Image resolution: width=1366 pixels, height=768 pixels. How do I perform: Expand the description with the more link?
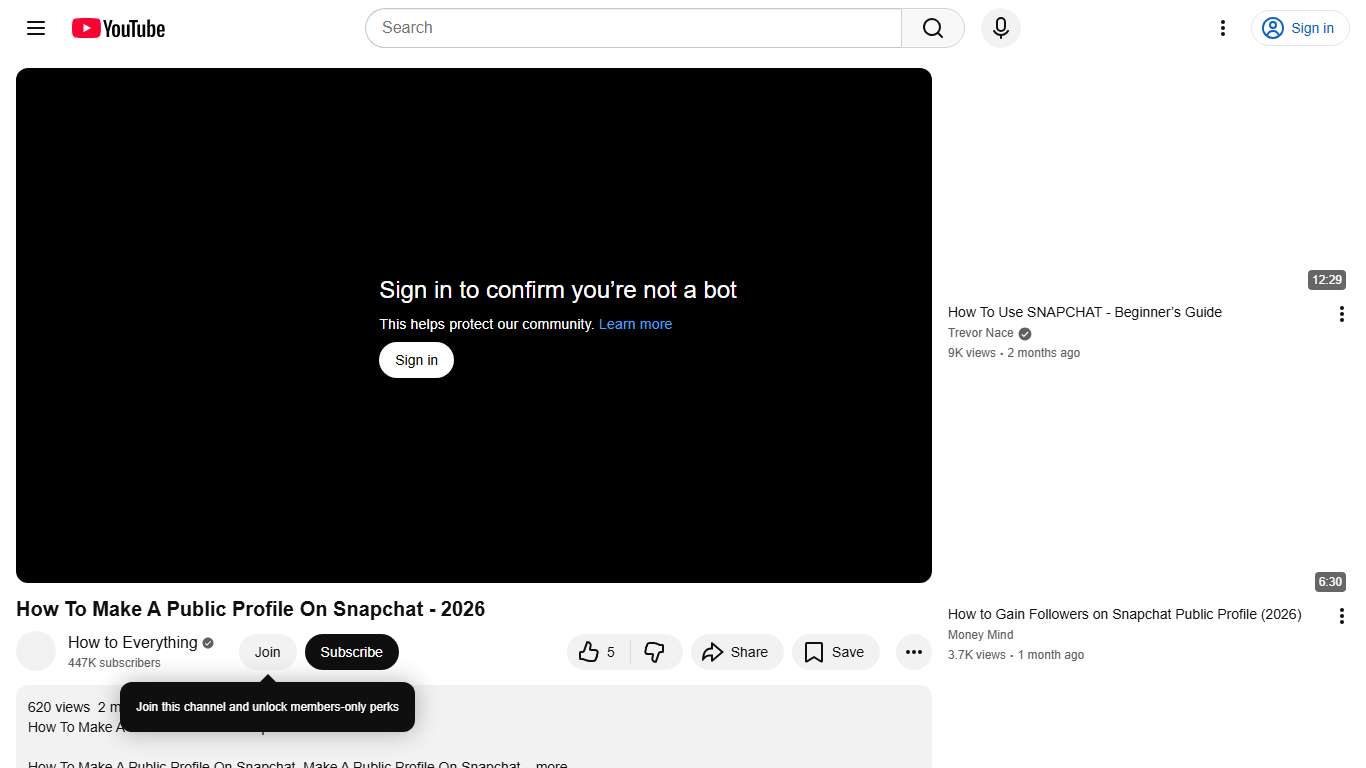pos(551,764)
